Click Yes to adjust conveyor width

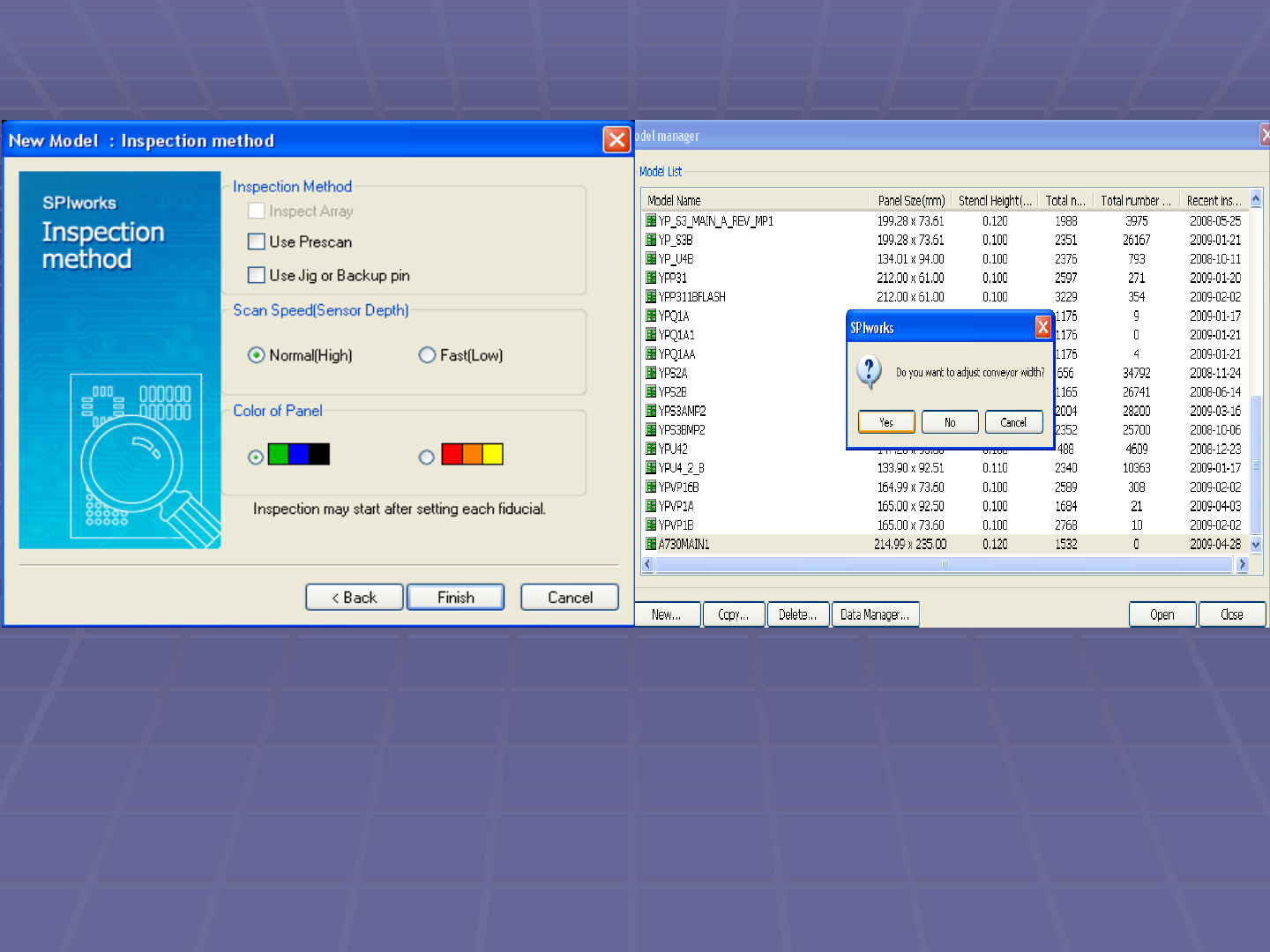(x=886, y=422)
